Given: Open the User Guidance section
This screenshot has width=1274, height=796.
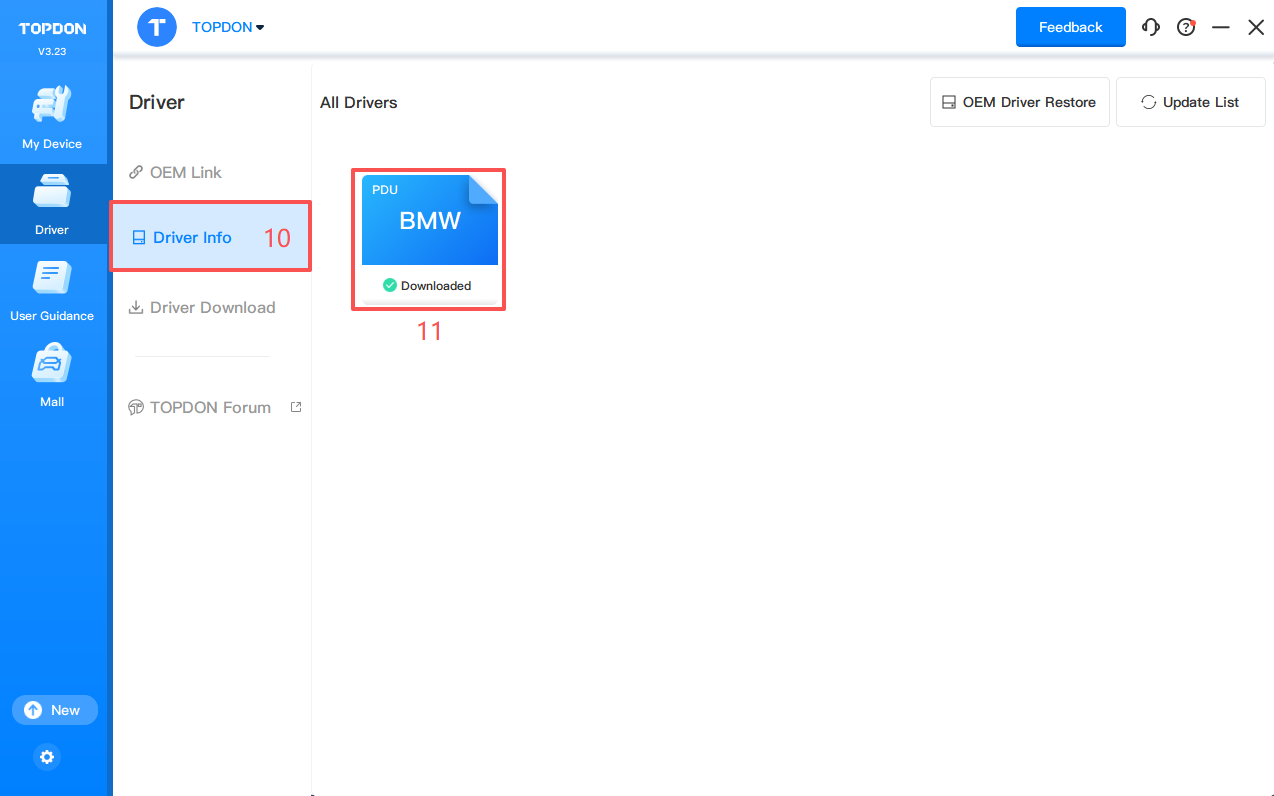Looking at the screenshot, I should pyautogui.click(x=52, y=290).
